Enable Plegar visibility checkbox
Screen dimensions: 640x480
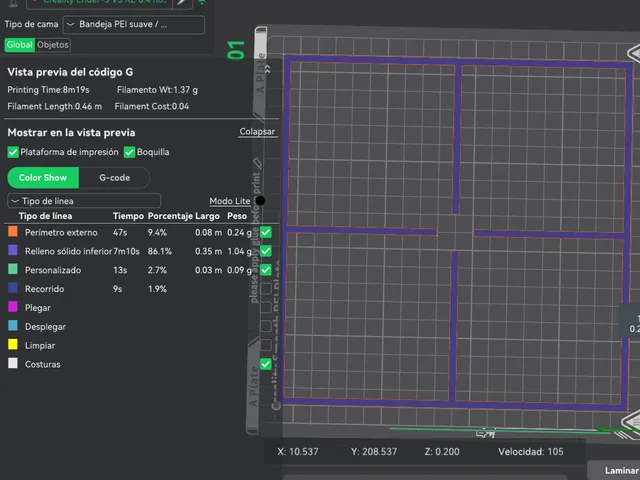pyautogui.click(x=266, y=307)
